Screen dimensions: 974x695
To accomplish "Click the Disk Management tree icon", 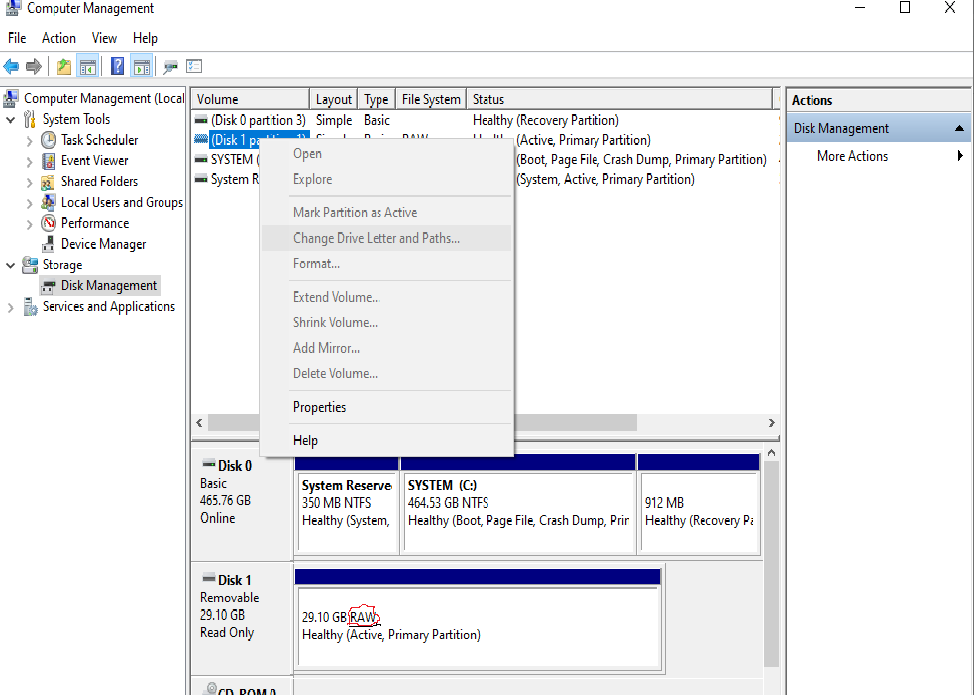I will [x=48, y=286].
